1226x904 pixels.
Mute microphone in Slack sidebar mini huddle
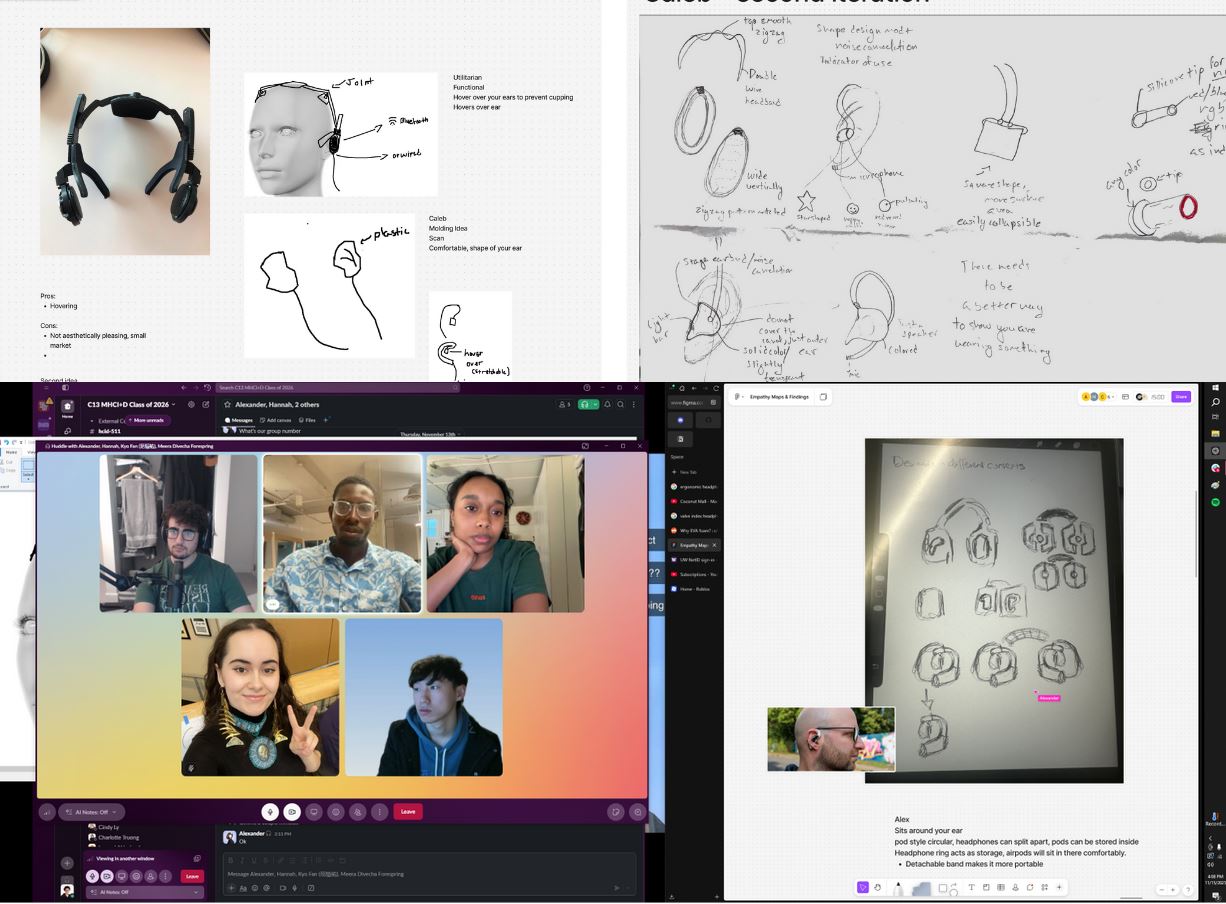[x=93, y=876]
